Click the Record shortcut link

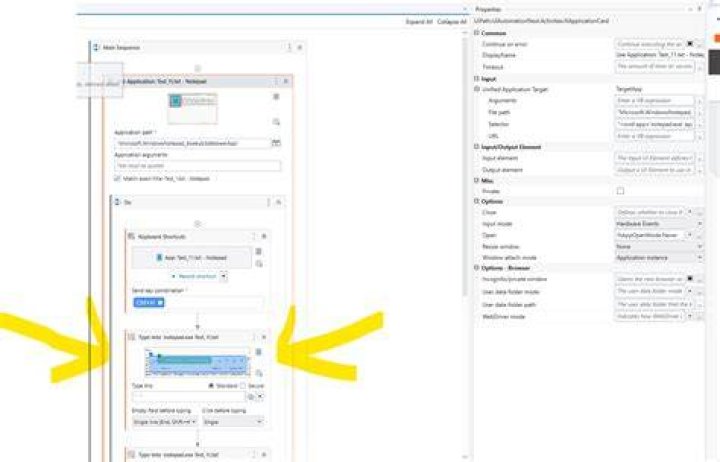197,276
